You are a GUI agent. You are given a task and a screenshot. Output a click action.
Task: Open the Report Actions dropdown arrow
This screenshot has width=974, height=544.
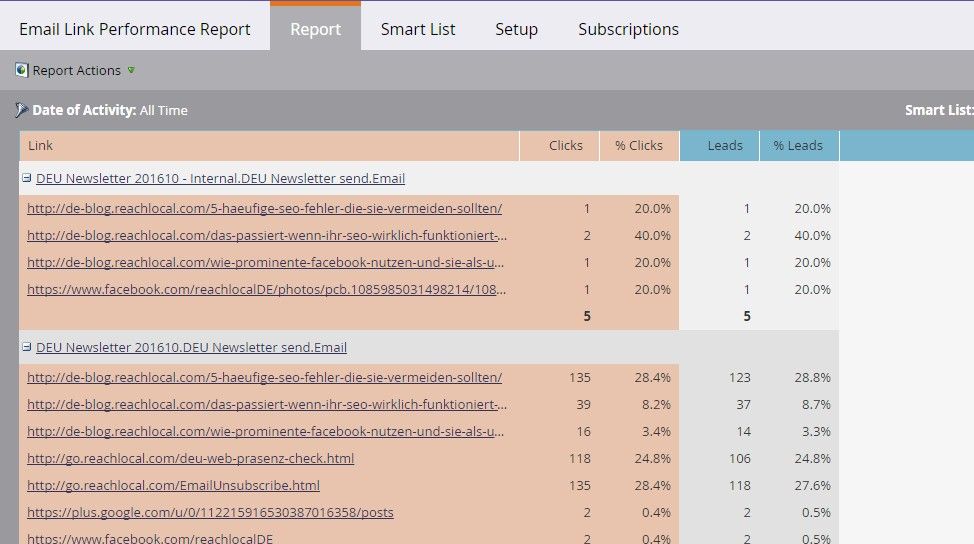click(131, 70)
